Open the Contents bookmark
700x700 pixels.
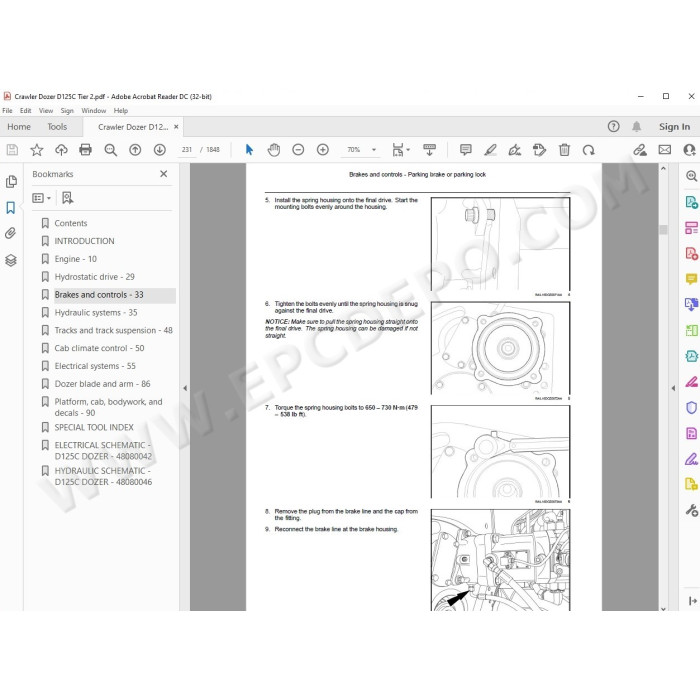point(71,223)
